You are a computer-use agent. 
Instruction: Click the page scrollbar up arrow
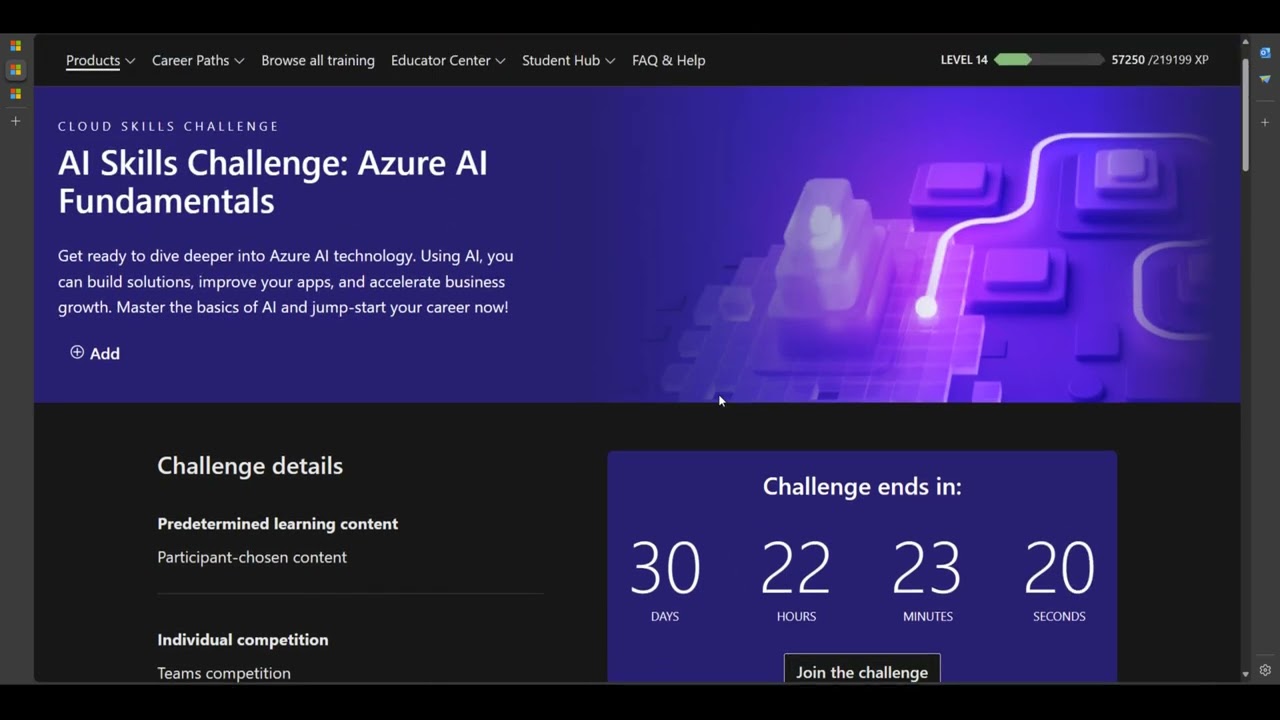(1245, 42)
